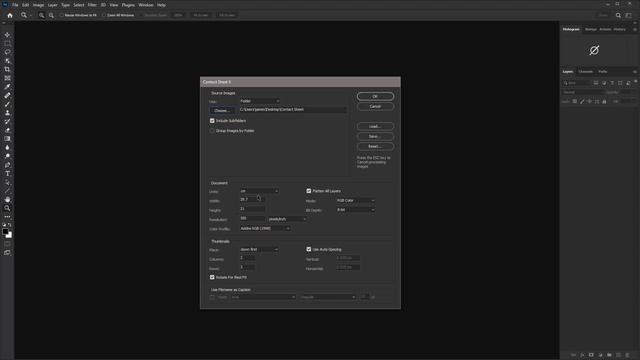The height and width of the screenshot is (360, 640).
Task: Select the Blur tool
Action: click(7, 147)
